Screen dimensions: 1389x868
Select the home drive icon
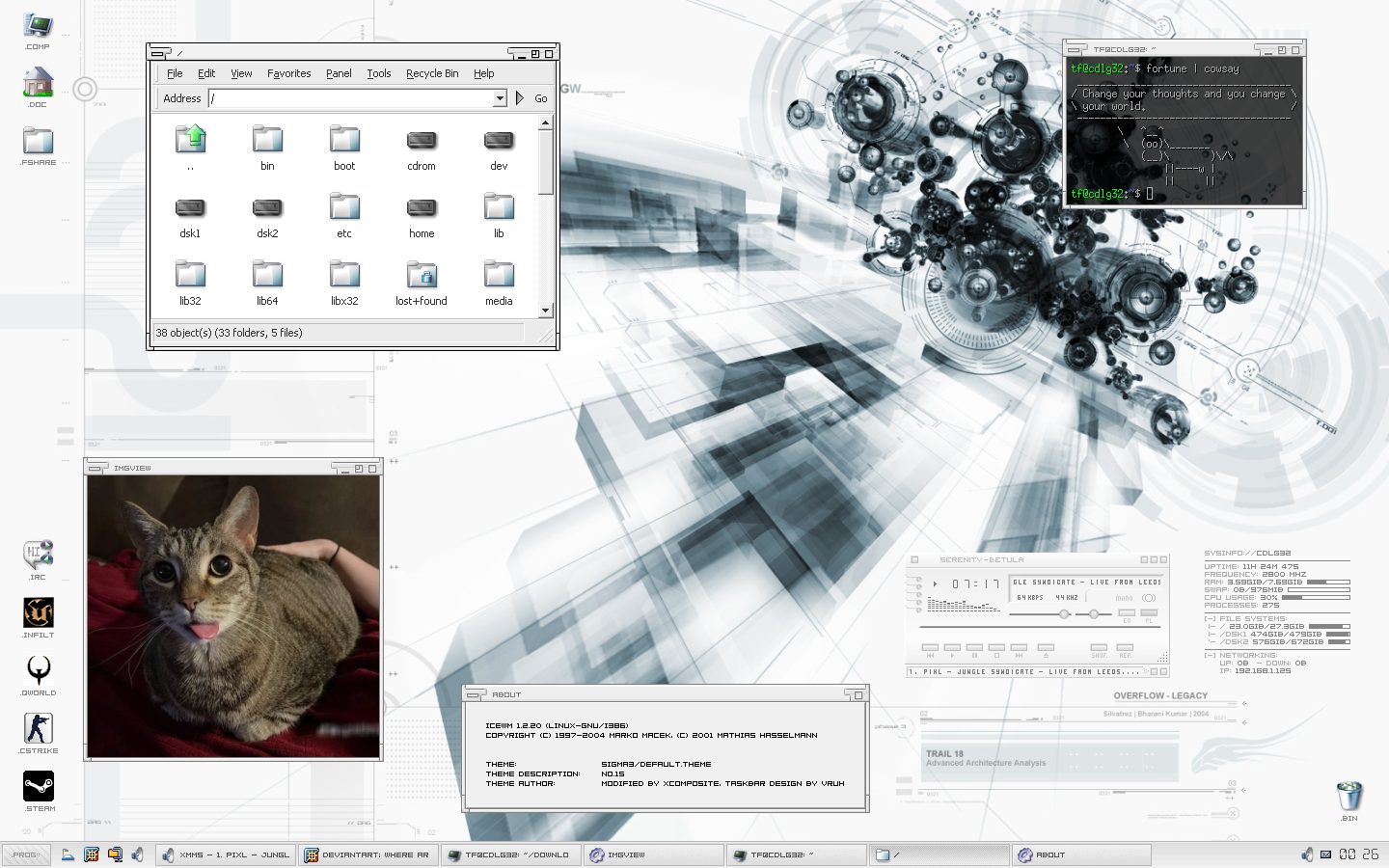pos(422,208)
